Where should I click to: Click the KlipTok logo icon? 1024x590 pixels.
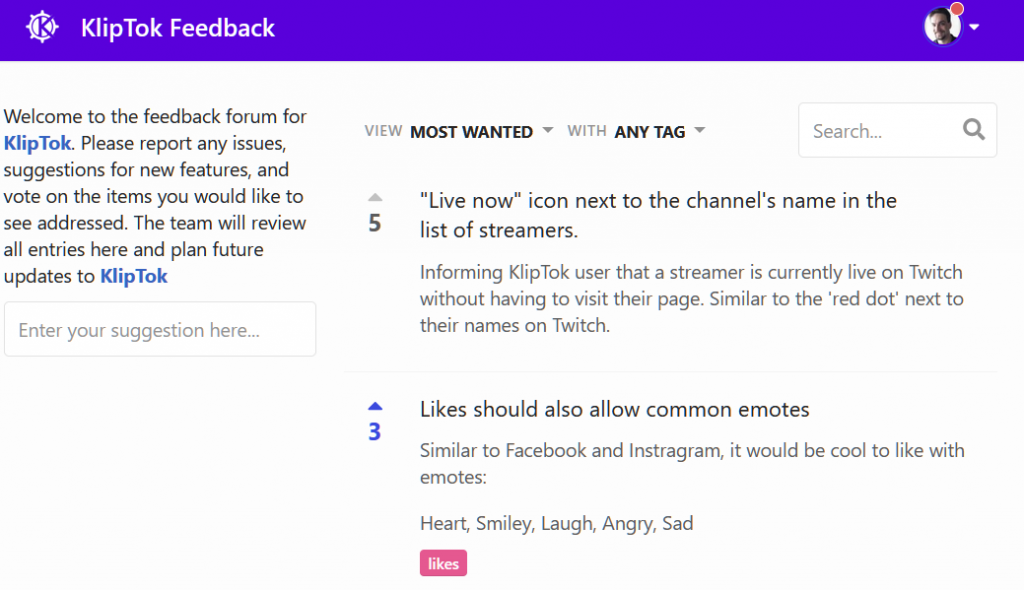42,27
